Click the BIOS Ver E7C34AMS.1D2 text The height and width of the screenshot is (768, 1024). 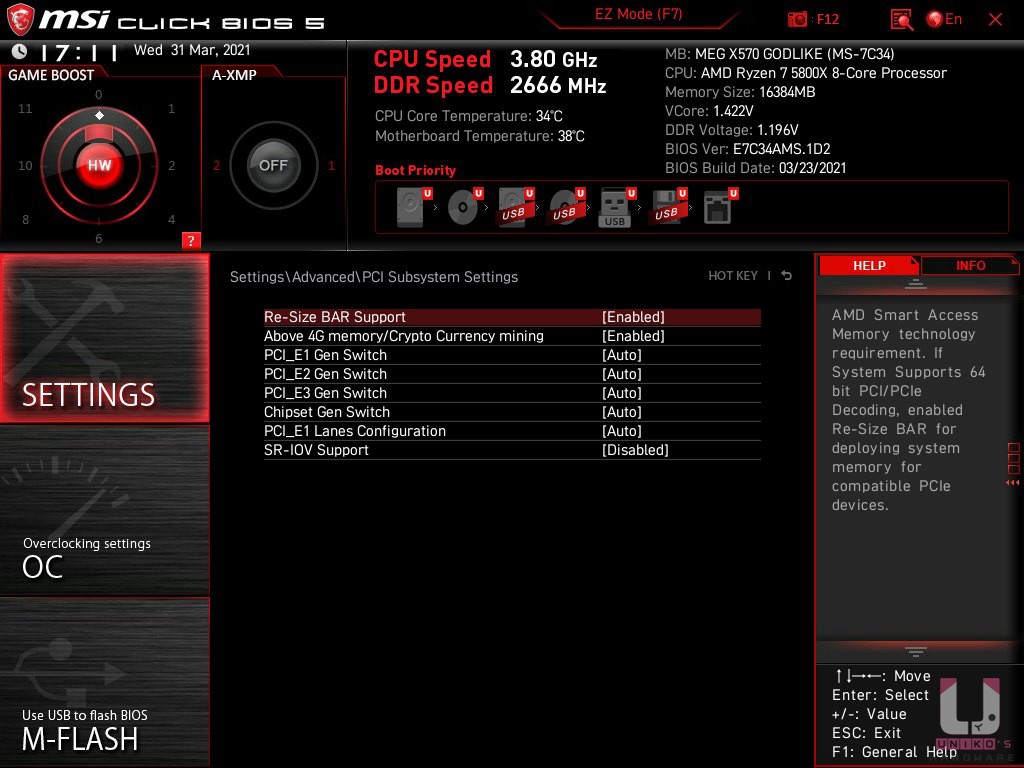pyautogui.click(x=747, y=149)
